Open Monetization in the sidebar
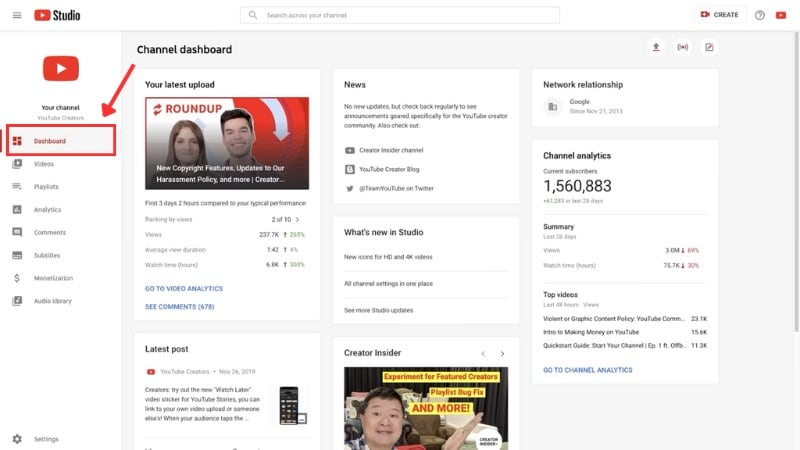 (x=61, y=278)
